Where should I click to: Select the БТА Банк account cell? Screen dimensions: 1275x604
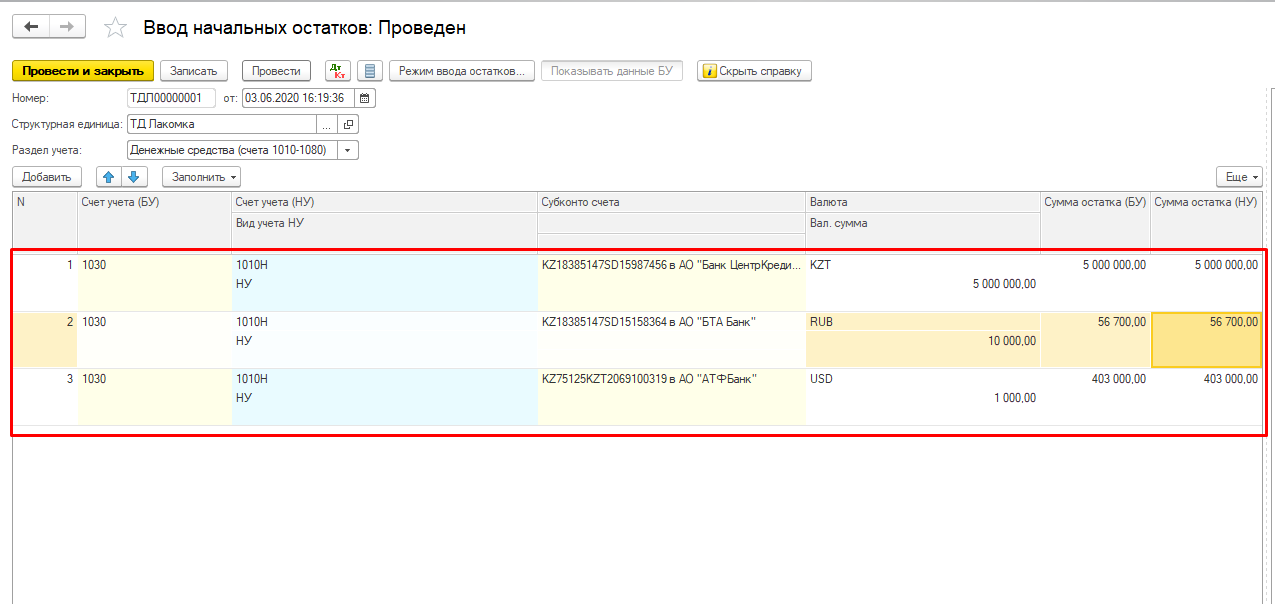(x=671, y=322)
